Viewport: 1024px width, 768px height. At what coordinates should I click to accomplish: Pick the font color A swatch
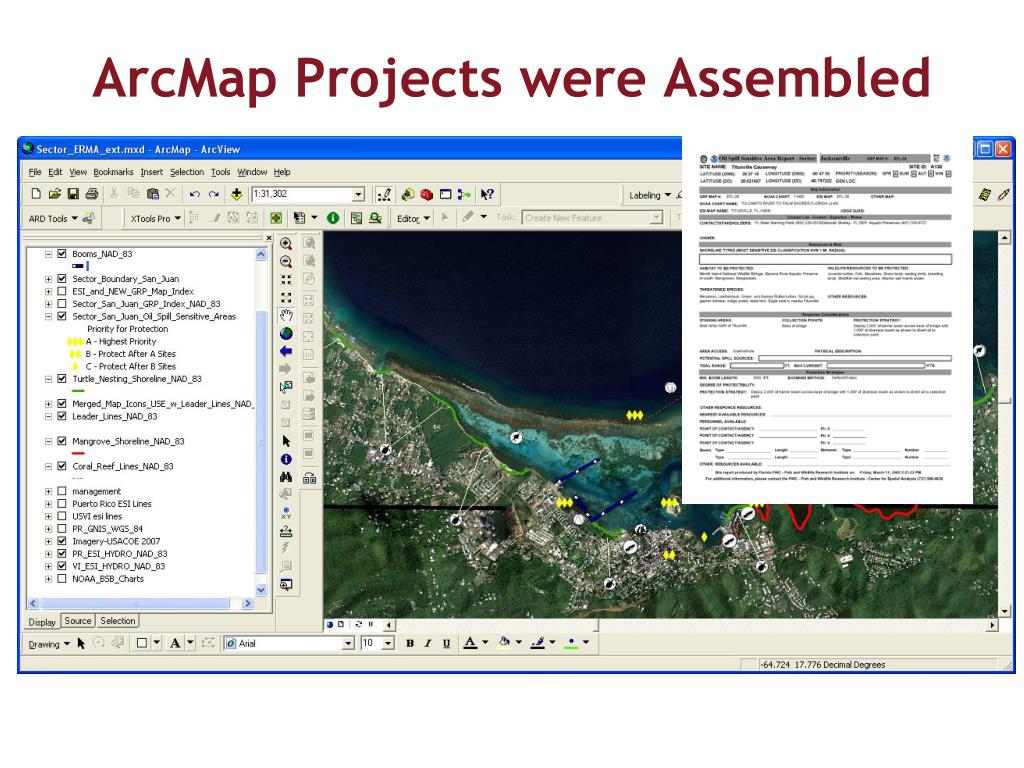tap(470, 643)
